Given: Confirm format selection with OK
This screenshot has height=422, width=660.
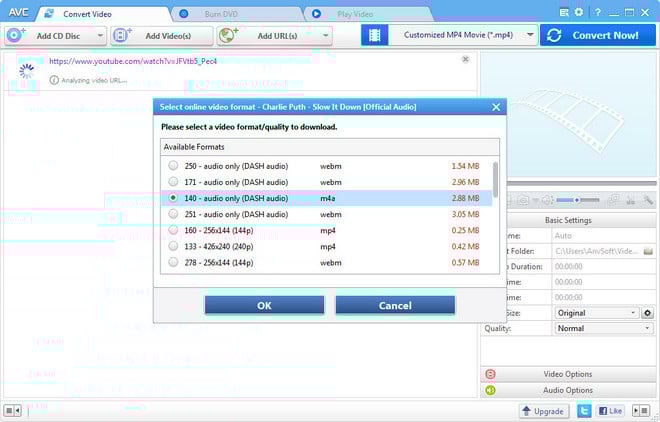Looking at the screenshot, I should click(264, 305).
